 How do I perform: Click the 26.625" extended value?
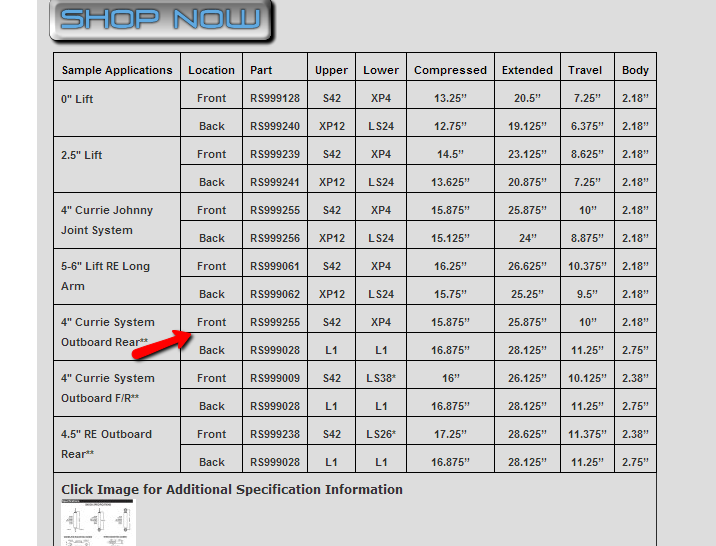point(527,266)
